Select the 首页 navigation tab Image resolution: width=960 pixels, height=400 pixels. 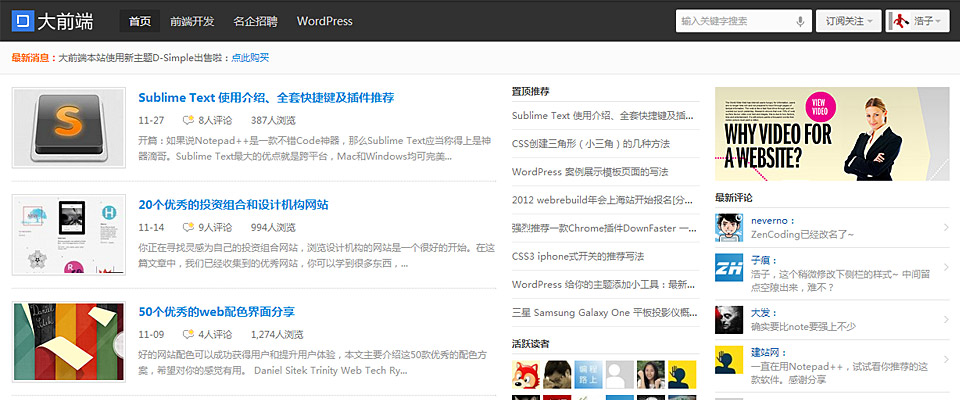(140, 21)
